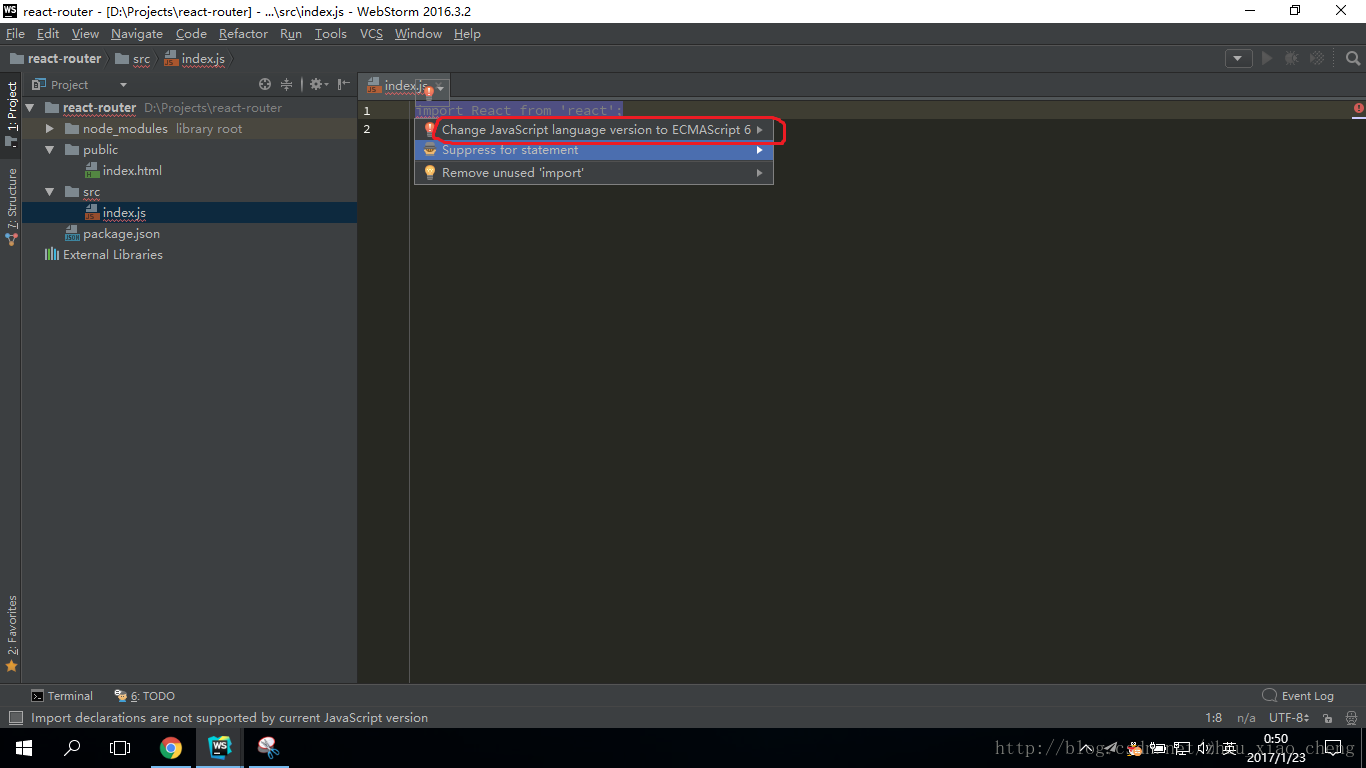Open Search Everywhere magnifier icon
This screenshot has width=1366, height=768.
(x=1352, y=59)
